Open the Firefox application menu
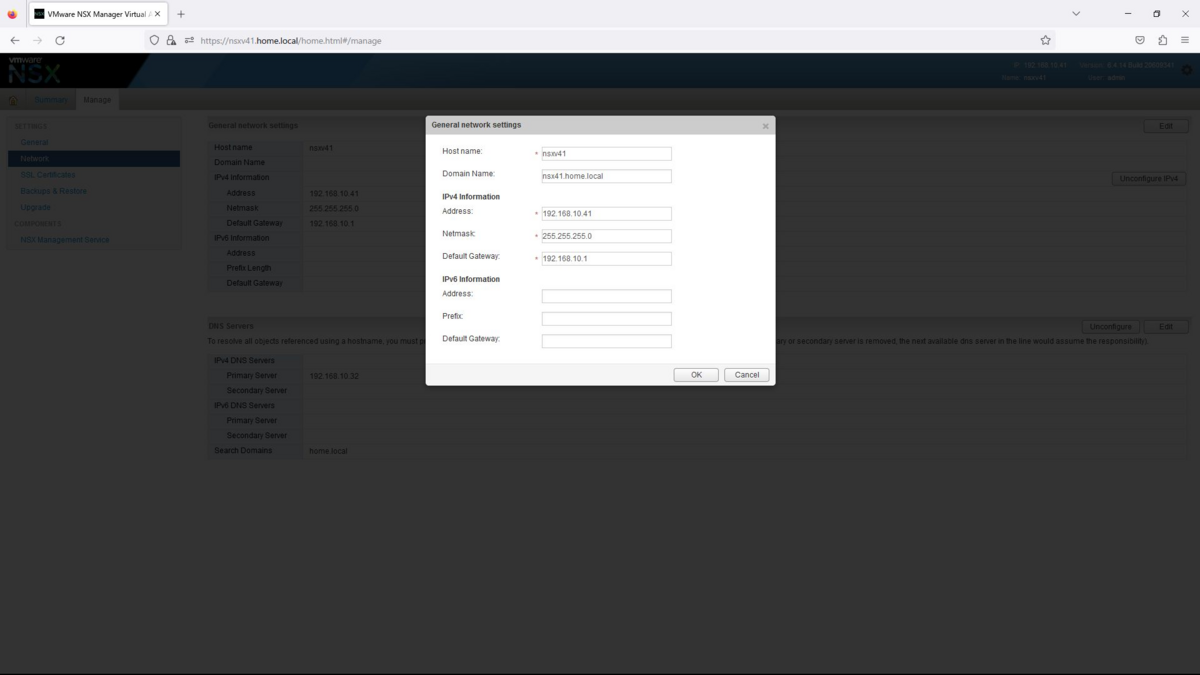Image resolution: width=1200 pixels, height=675 pixels. (1185, 41)
